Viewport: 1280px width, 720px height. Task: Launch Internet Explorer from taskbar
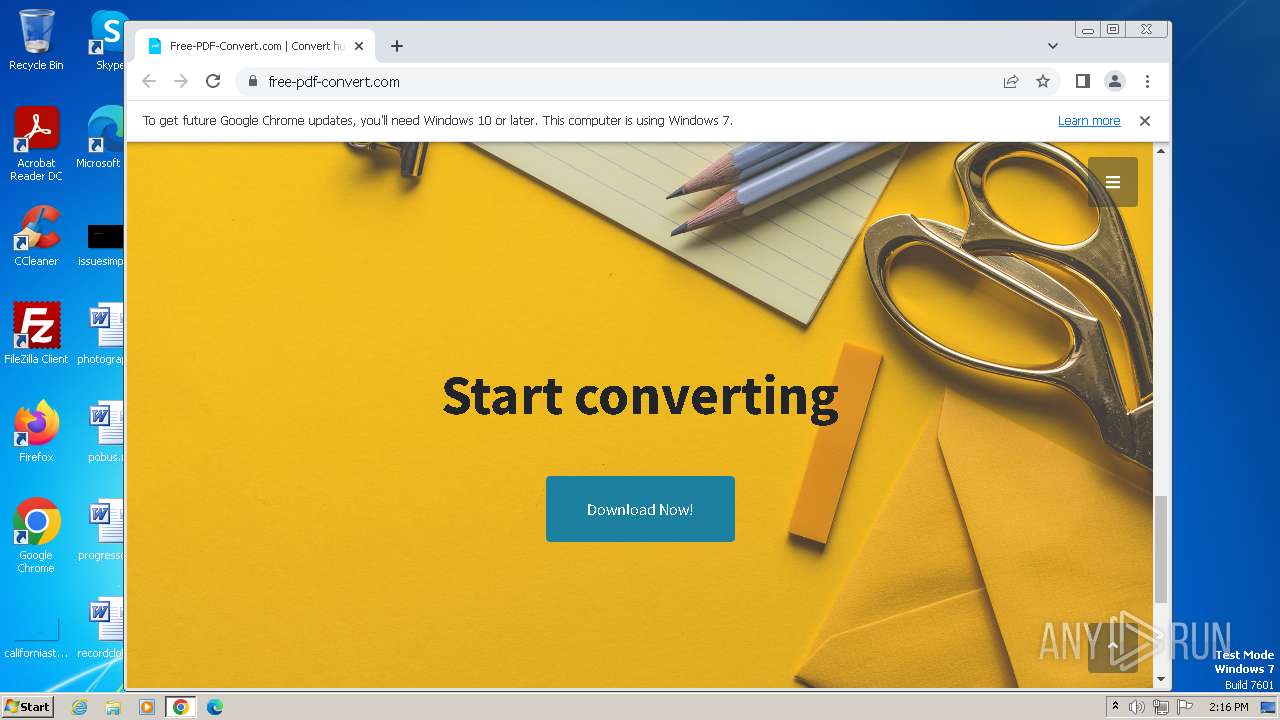click(x=80, y=707)
